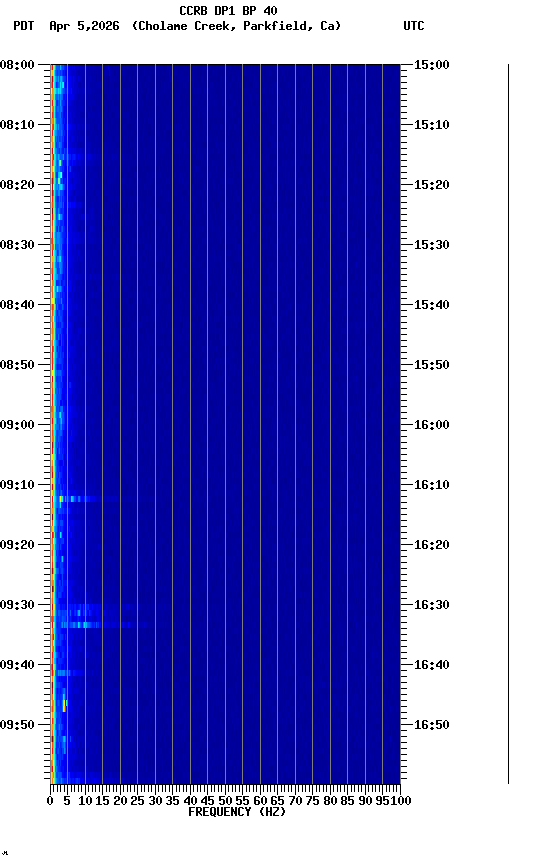Viewport: 552px width, 864px height.
Task: Click the 15:30 UTC time label
Action: 432,245
